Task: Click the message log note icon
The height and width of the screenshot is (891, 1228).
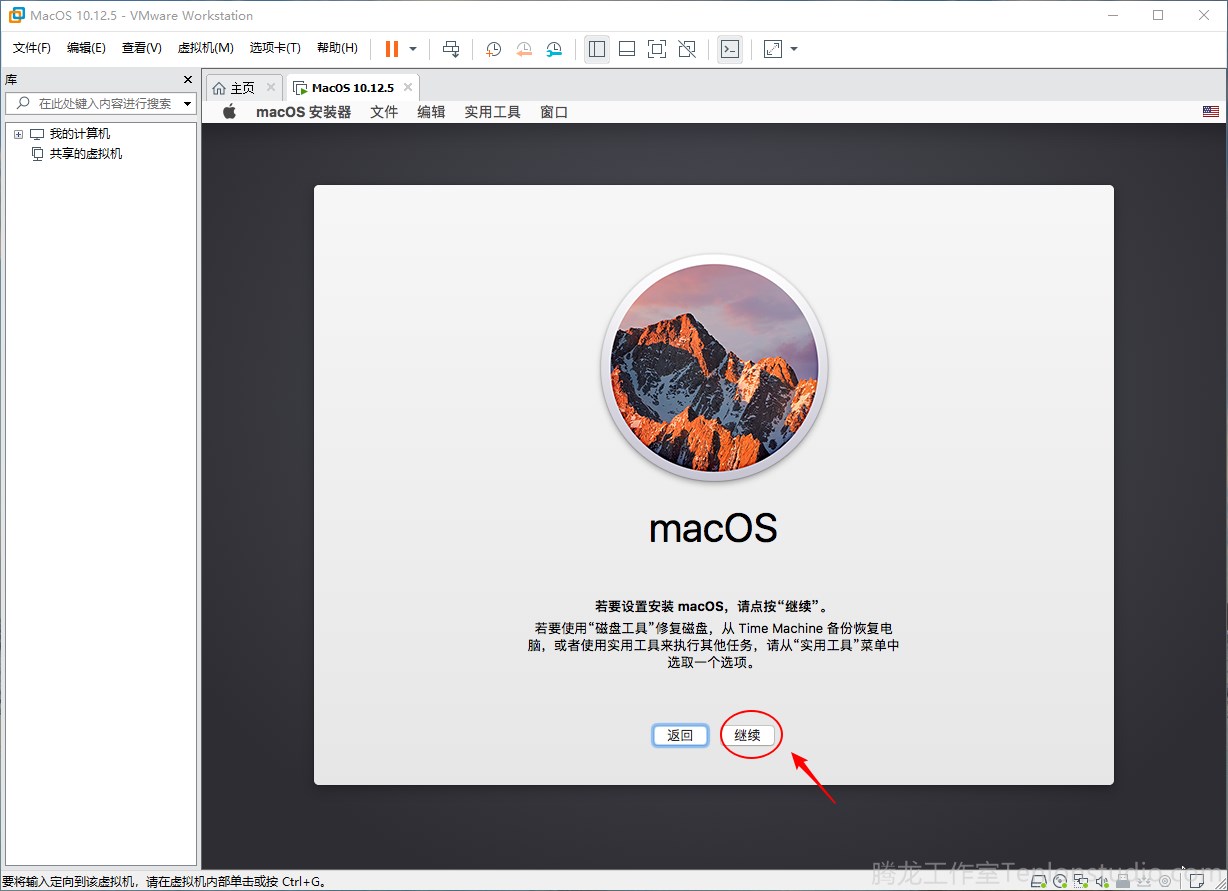Action: (x=1197, y=881)
